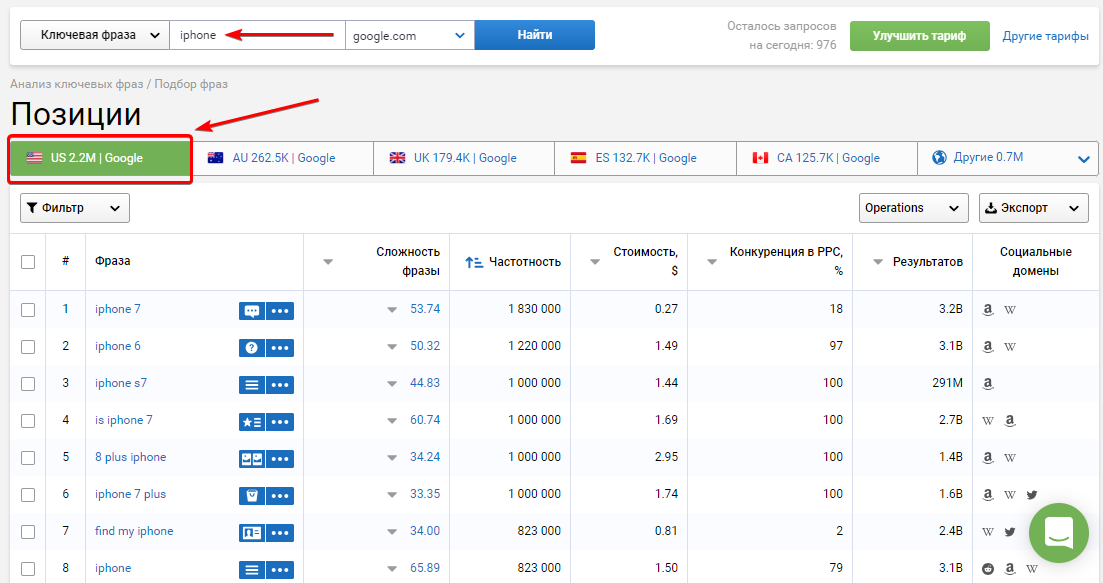1103x583 pixels.
Task: Check the box for is iphone 7 row
Action: point(28,421)
